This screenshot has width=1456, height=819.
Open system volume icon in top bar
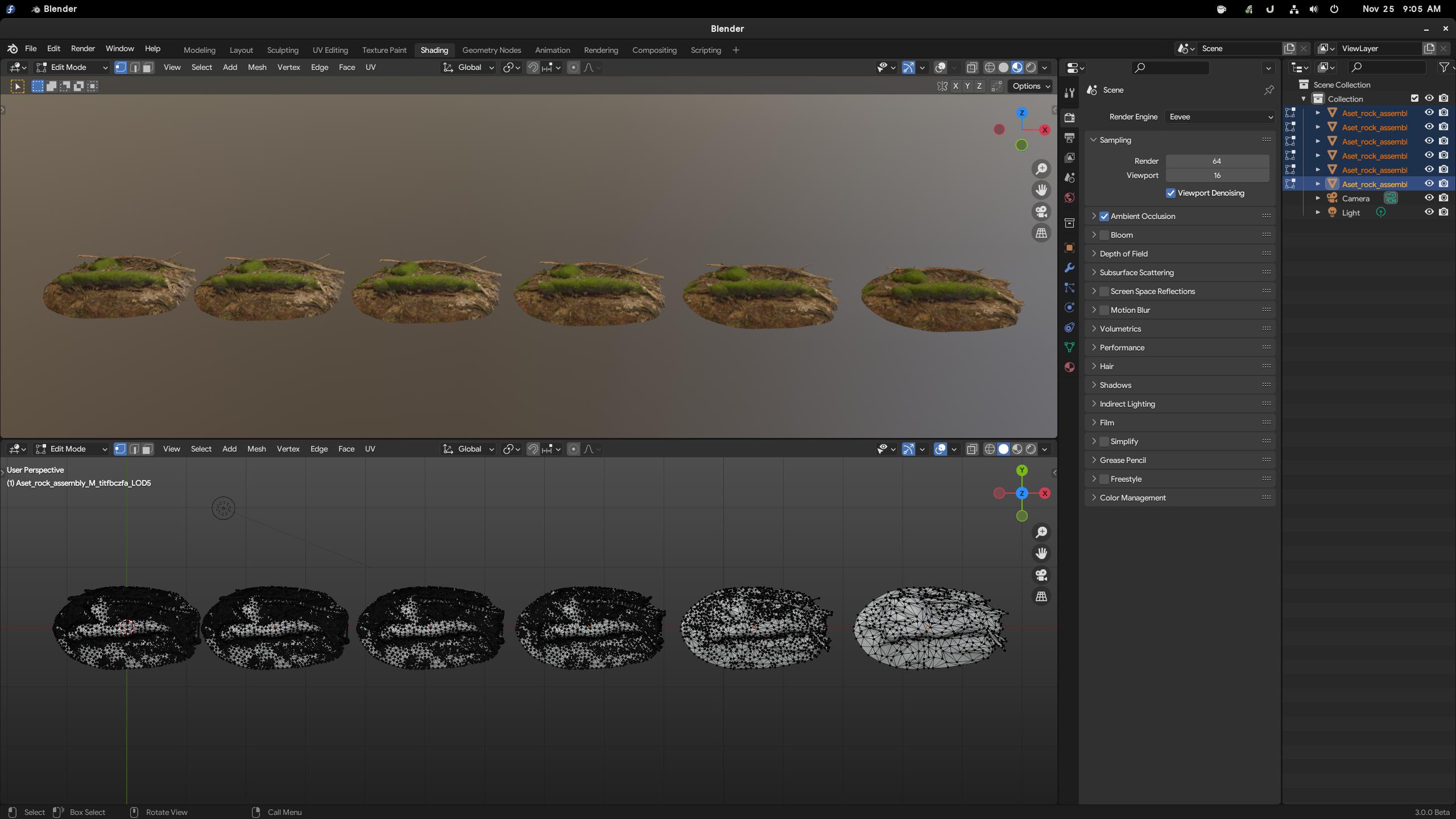[x=1313, y=9]
